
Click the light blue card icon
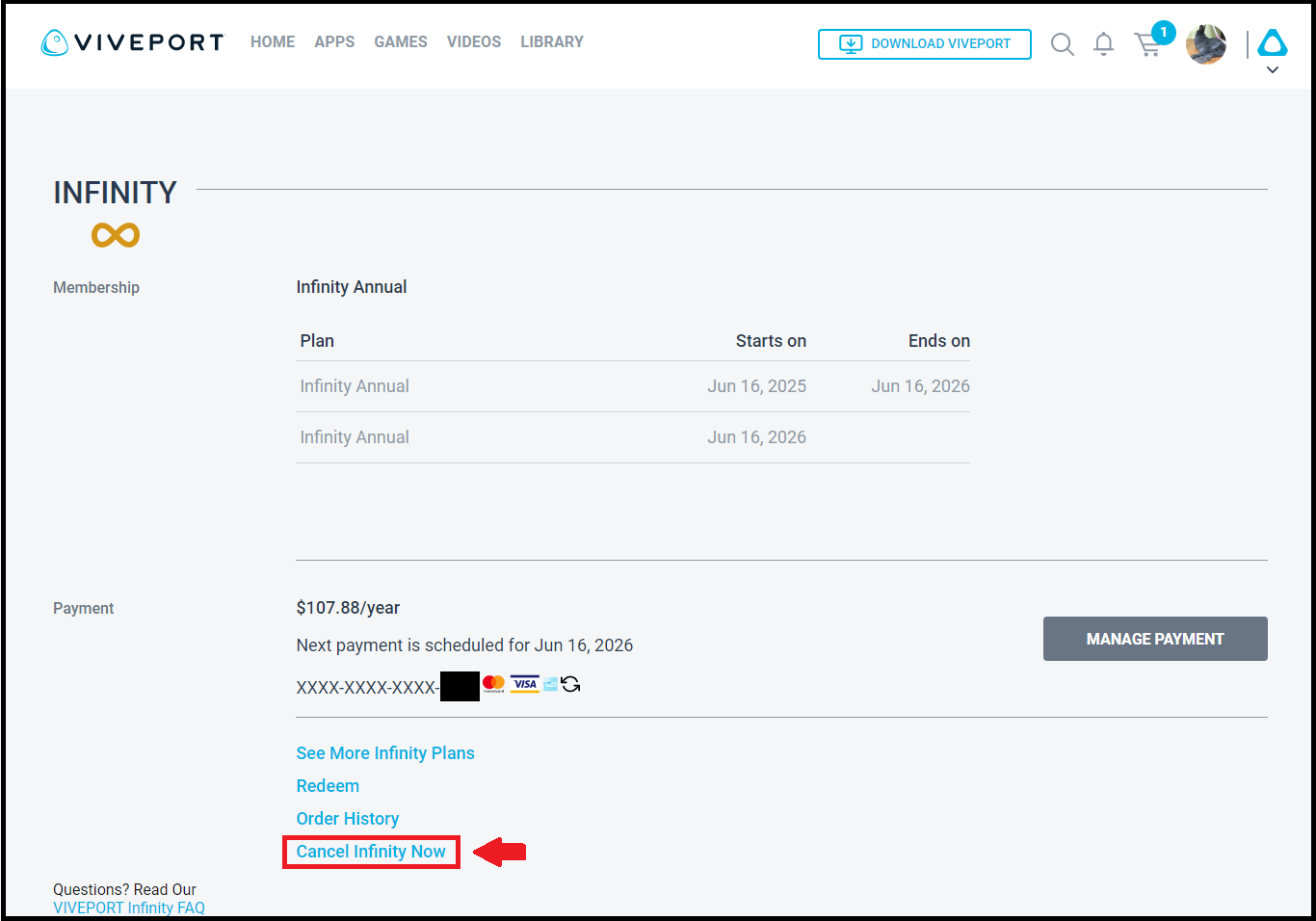pos(550,684)
